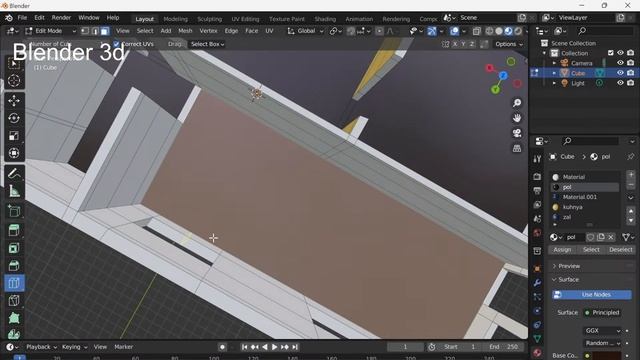Select the Cursor tool in toolbar
Screen dimensions: 640x360
point(14,80)
